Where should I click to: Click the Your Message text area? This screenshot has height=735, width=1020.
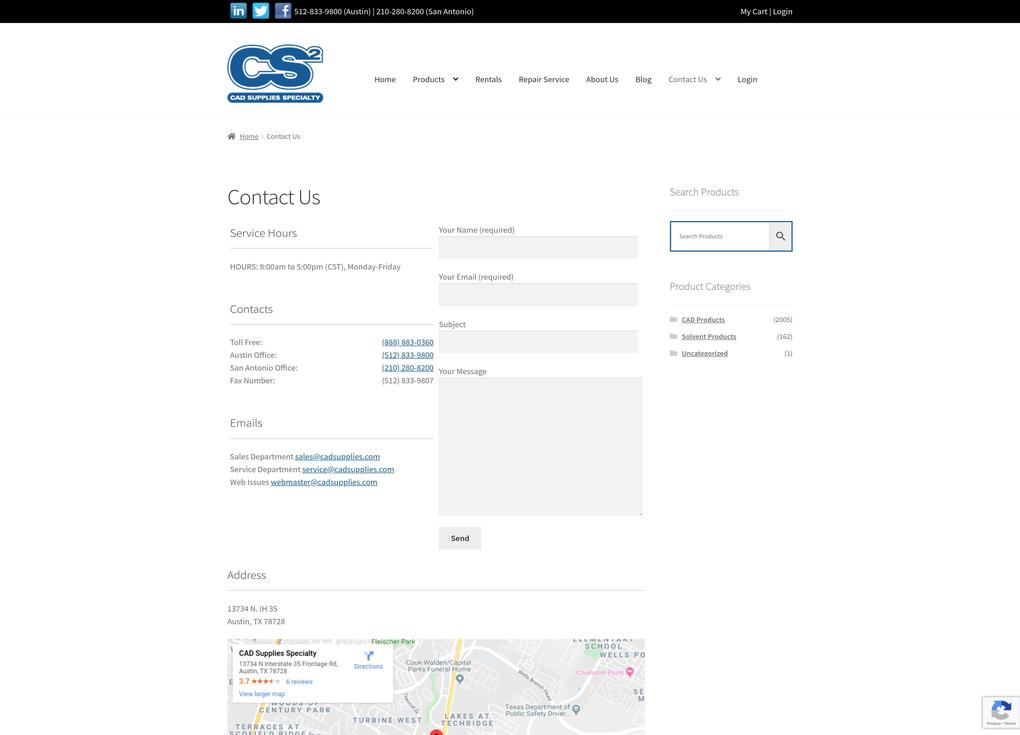(541, 446)
